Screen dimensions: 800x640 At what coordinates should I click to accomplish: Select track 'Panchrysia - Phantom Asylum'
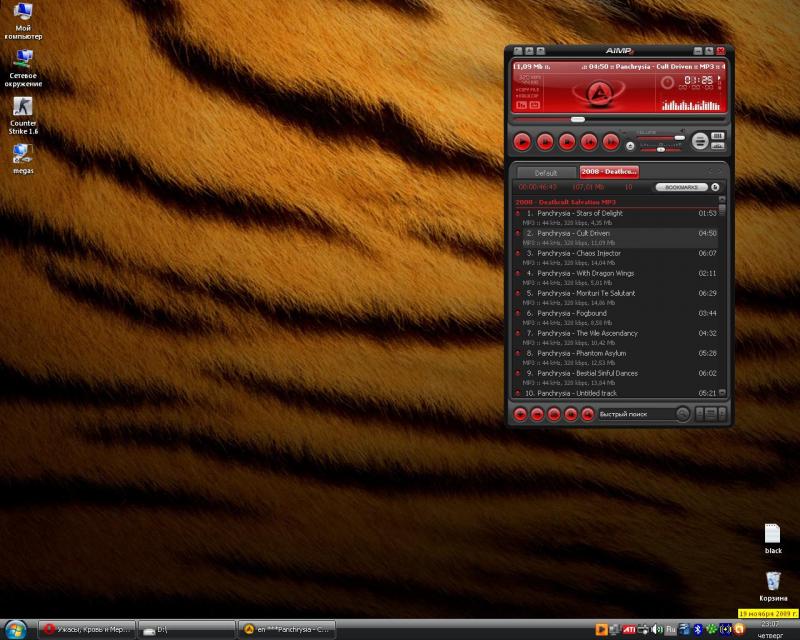tap(616, 357)
